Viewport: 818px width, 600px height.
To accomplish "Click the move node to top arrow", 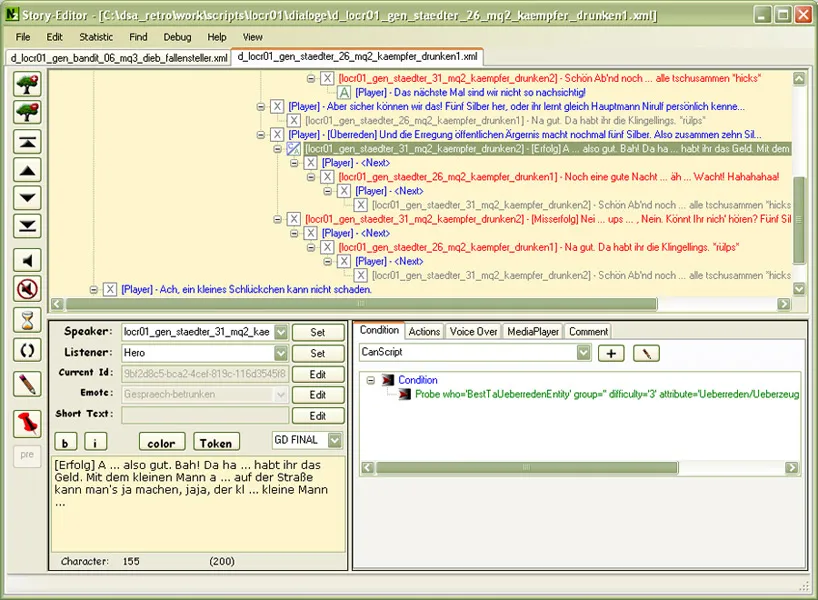I will pos(26,141).
